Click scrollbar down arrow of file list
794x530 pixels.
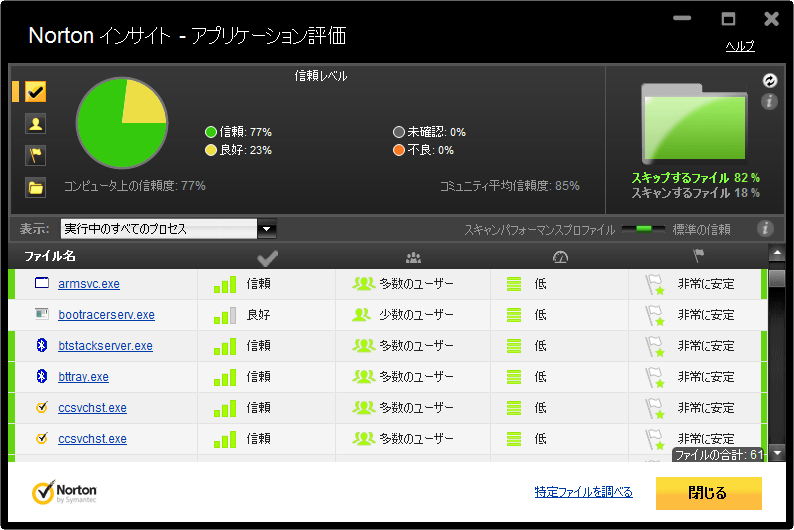[x=777, y=453]
